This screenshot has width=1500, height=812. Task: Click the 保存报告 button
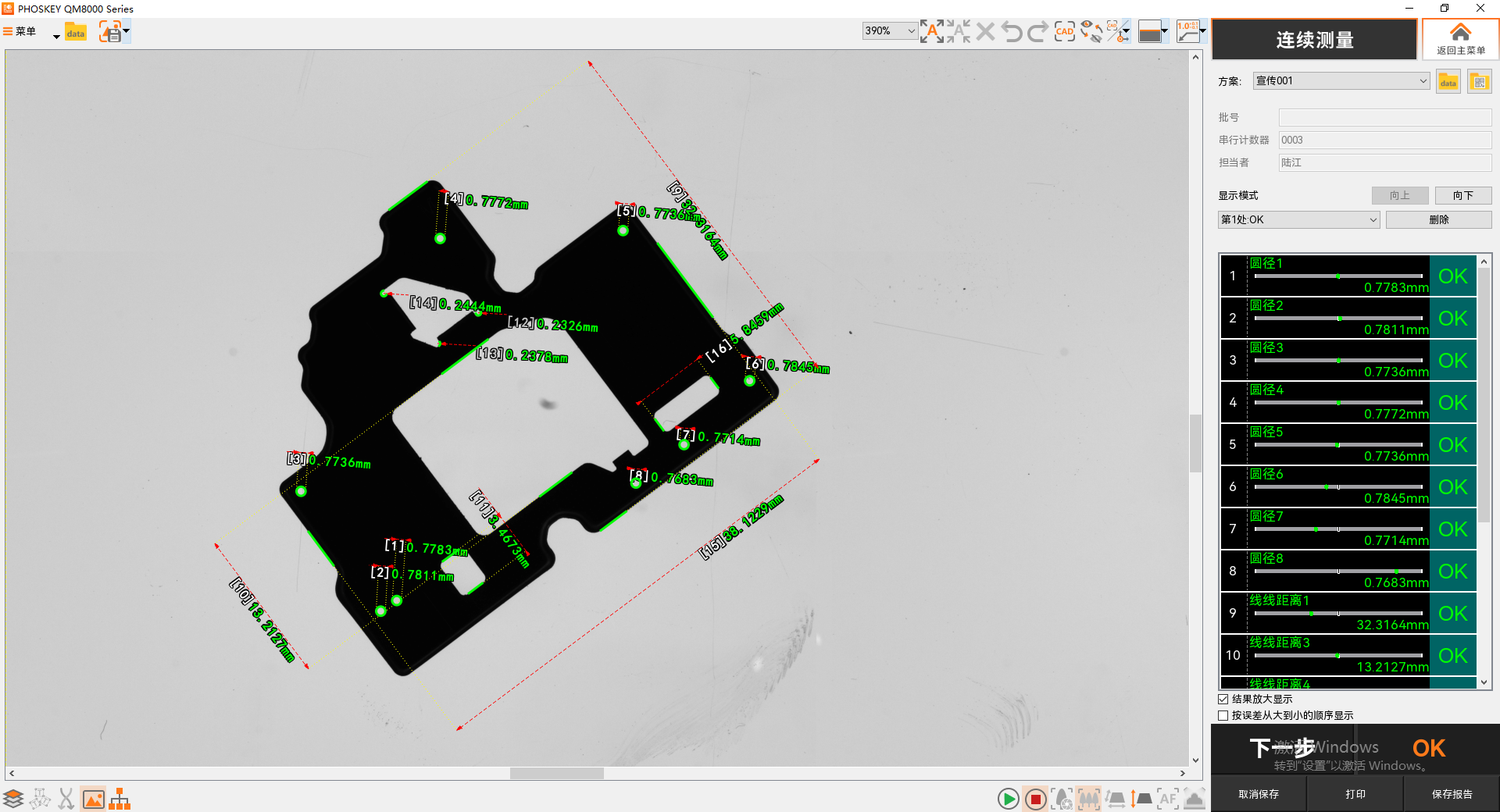coord(1452,794)
